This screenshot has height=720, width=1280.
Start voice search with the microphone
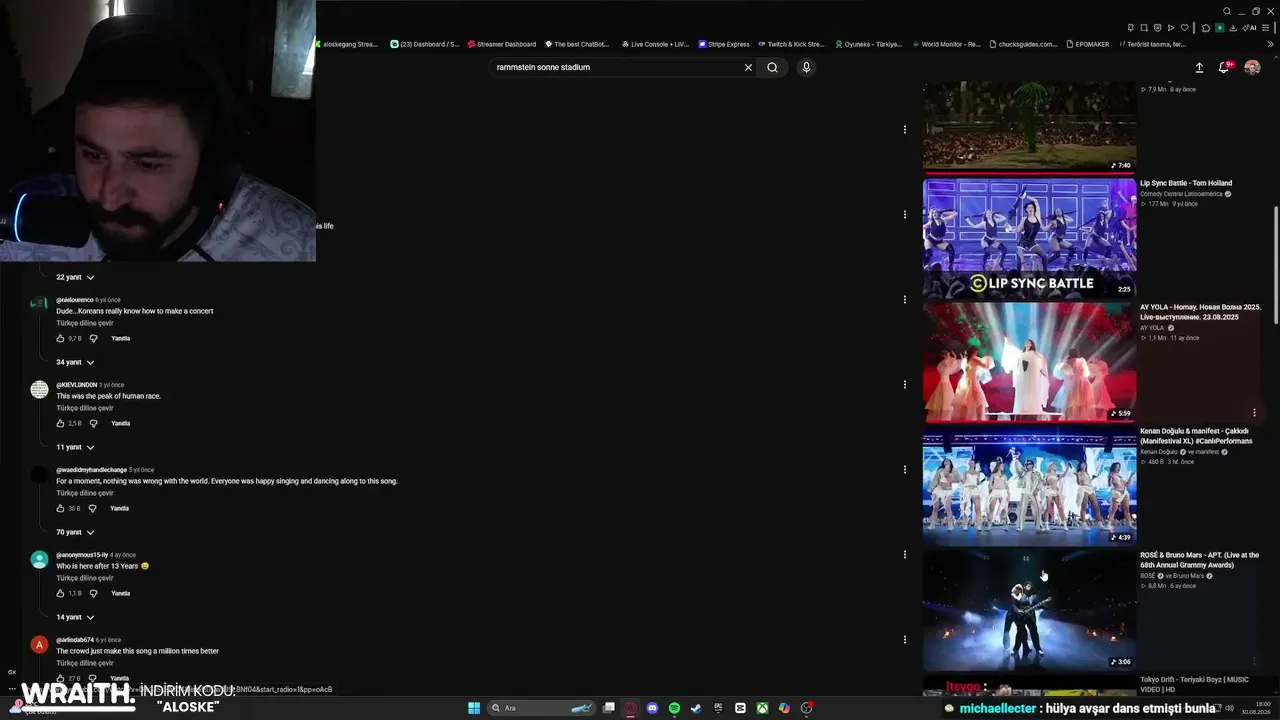click(806, 67)
